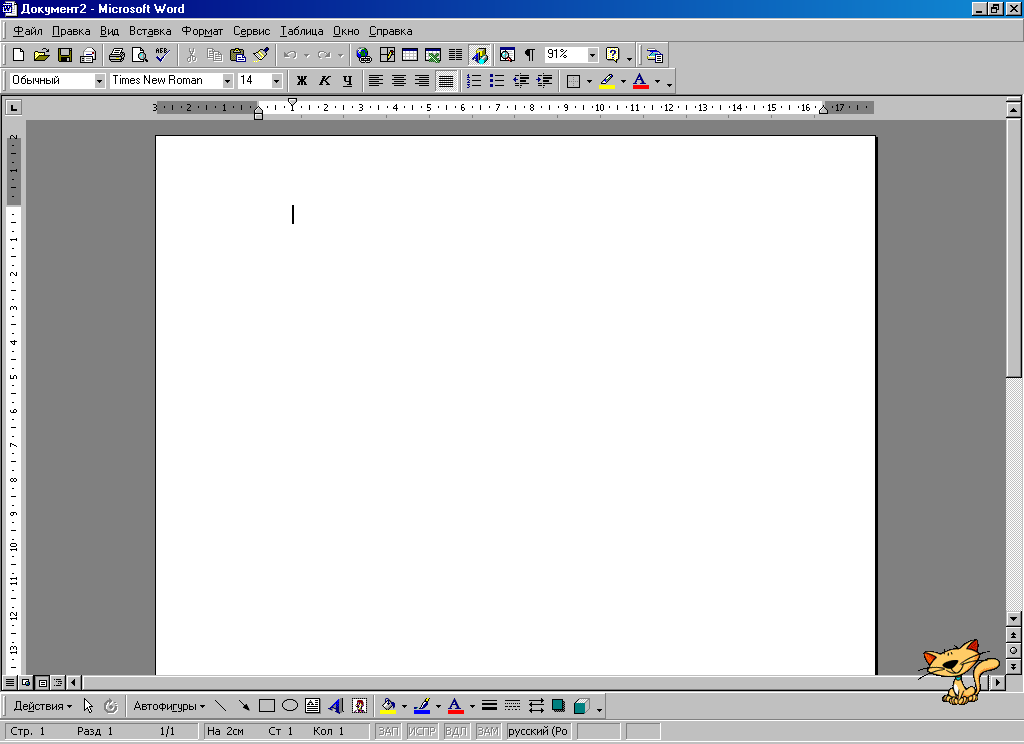Image resolution: width=1024 pixels, height=744 pixels.
Task: Open the Document Map
Action: [507, 56]
